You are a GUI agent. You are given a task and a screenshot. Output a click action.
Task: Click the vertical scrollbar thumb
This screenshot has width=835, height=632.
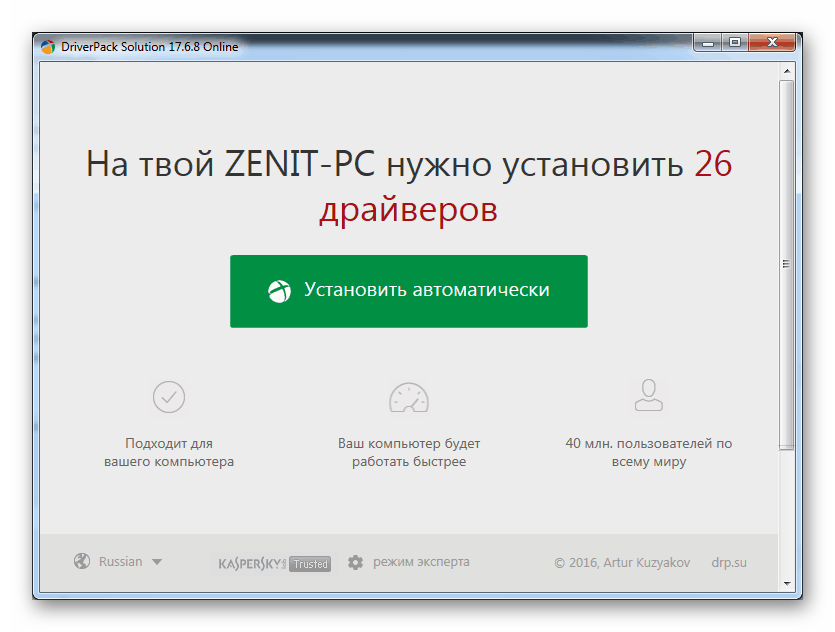[787, 265]
